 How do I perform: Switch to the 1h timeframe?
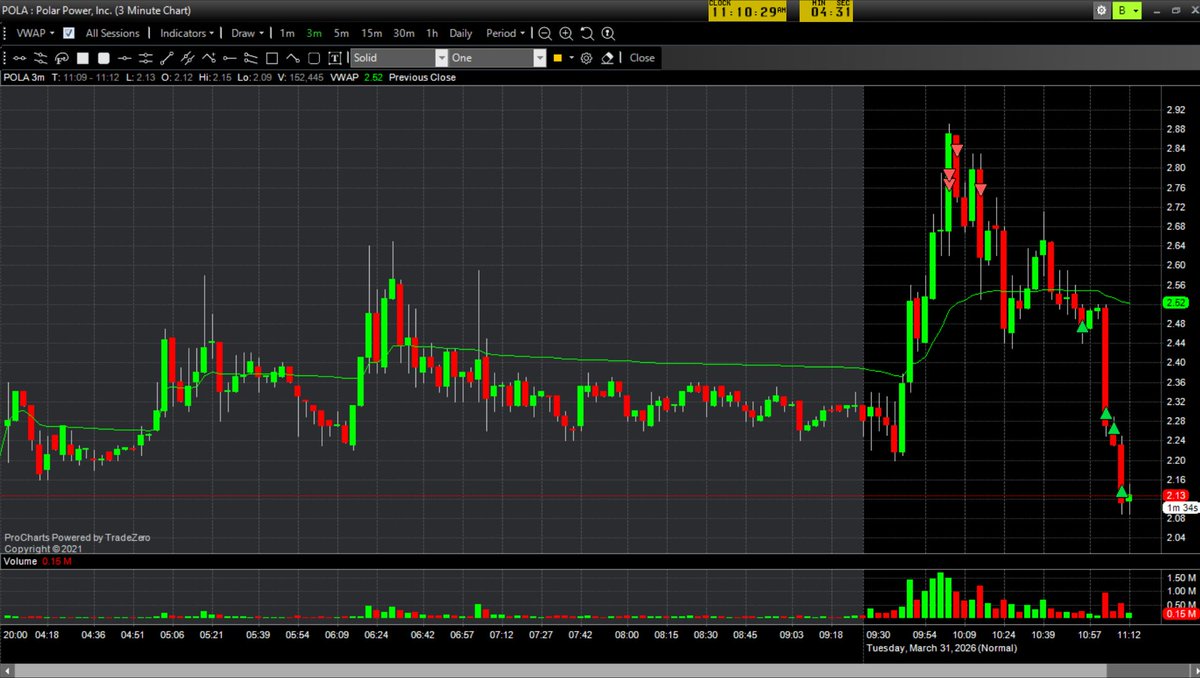point(432,33)
